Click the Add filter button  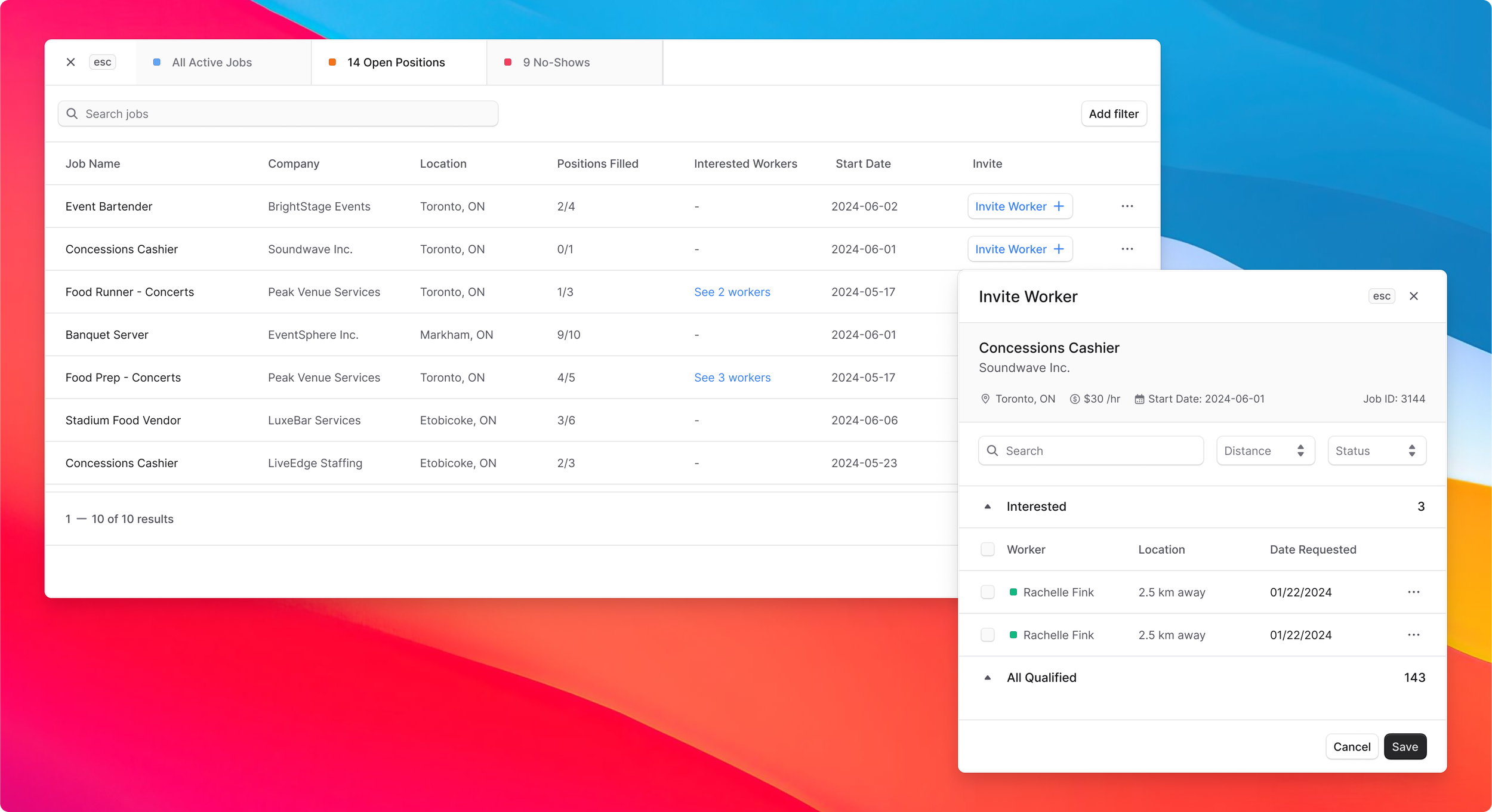click(x=1113, y=114)
